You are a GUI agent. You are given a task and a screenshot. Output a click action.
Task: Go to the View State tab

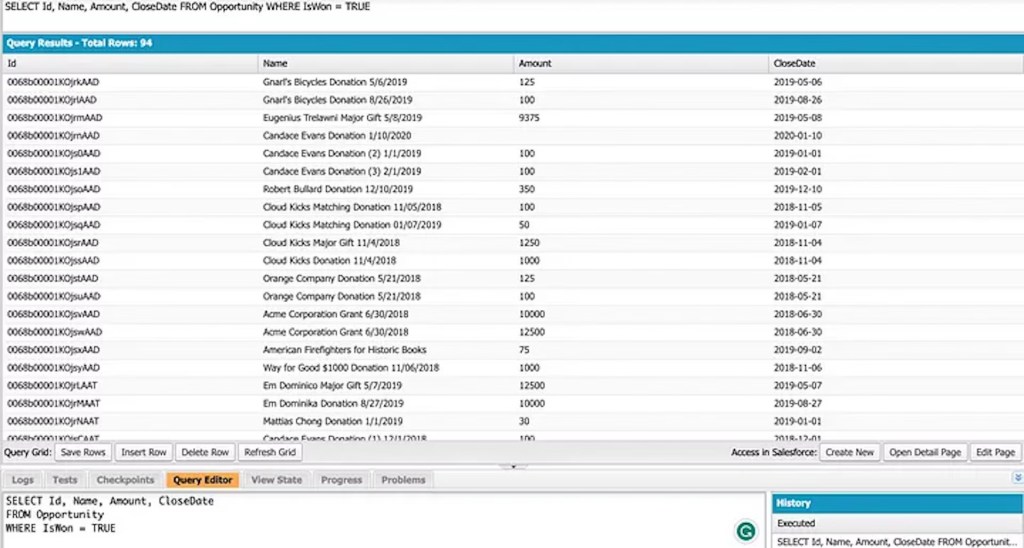[x=277, y=480]
